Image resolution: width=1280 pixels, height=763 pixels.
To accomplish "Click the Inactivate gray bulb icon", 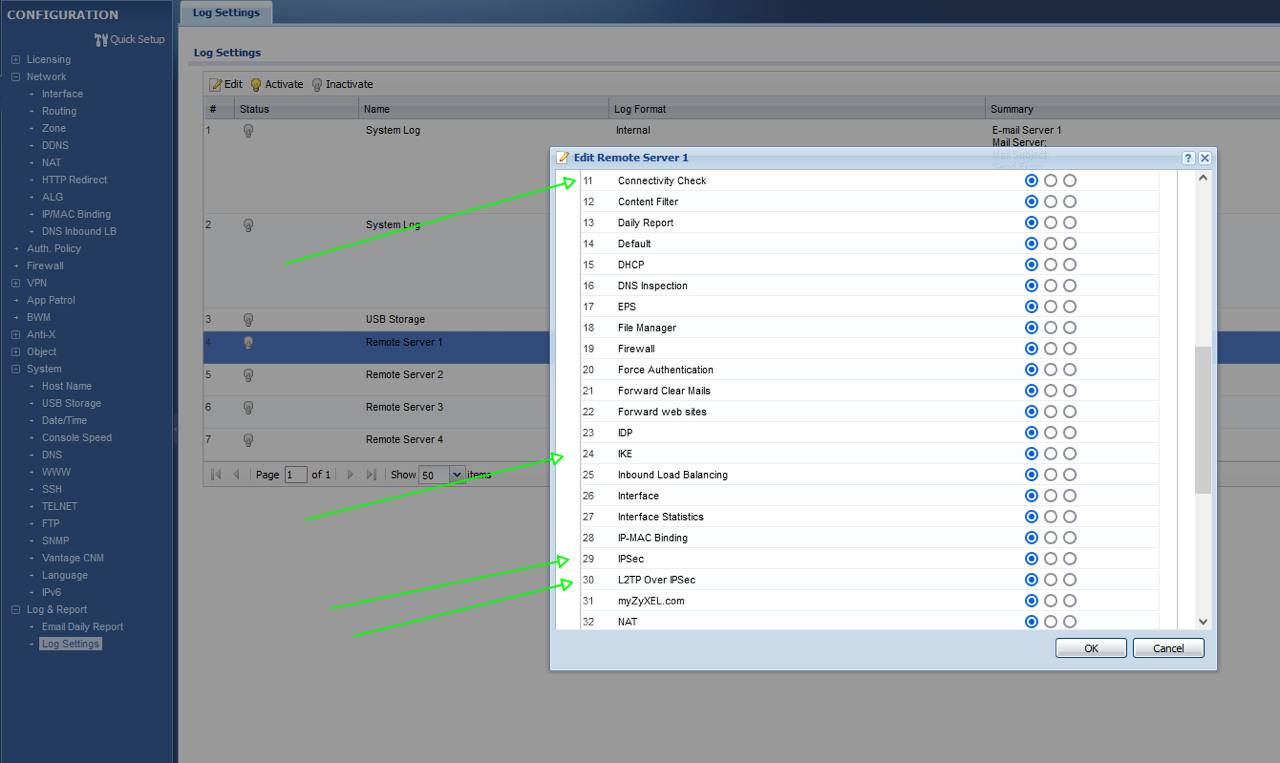I will (317, 84).
